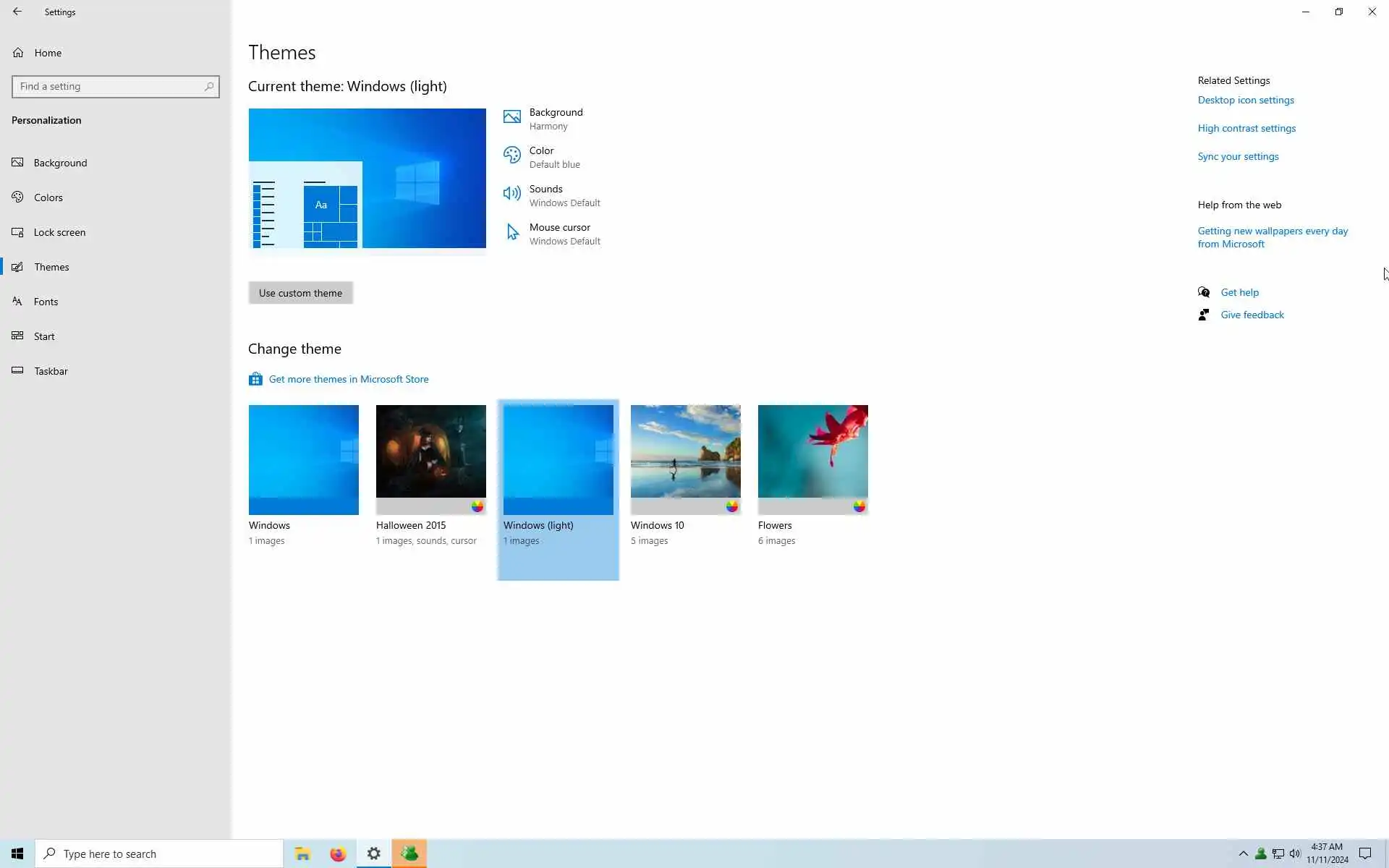Click the Find a setting search box

pyautogui.click(x=109, y=87)
